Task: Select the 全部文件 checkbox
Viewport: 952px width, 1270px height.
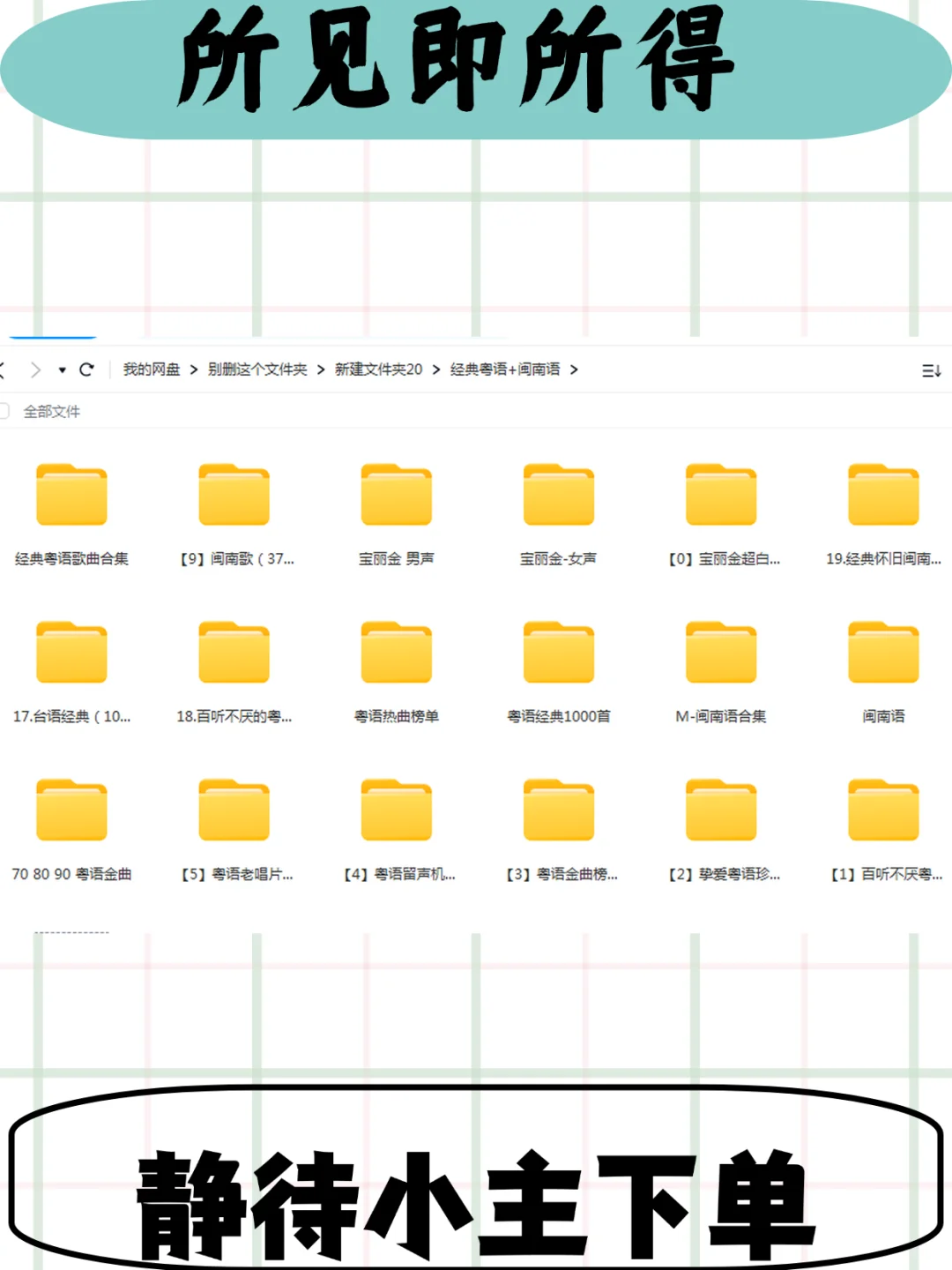Action: (x=6, y=411)
